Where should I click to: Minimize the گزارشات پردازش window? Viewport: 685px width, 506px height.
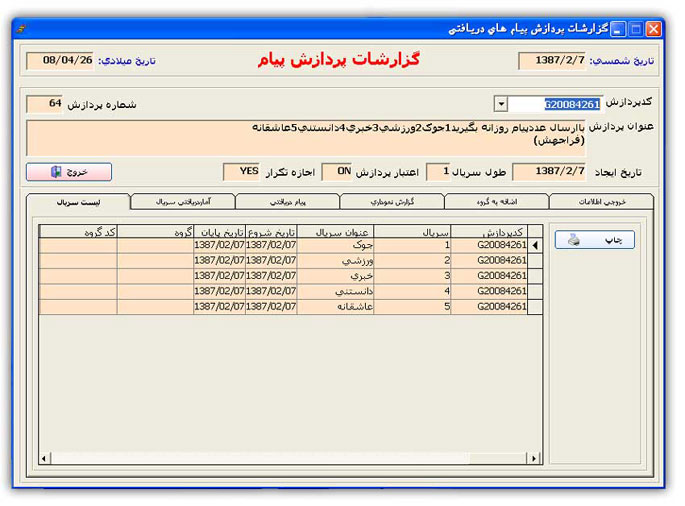pos(618,29)
